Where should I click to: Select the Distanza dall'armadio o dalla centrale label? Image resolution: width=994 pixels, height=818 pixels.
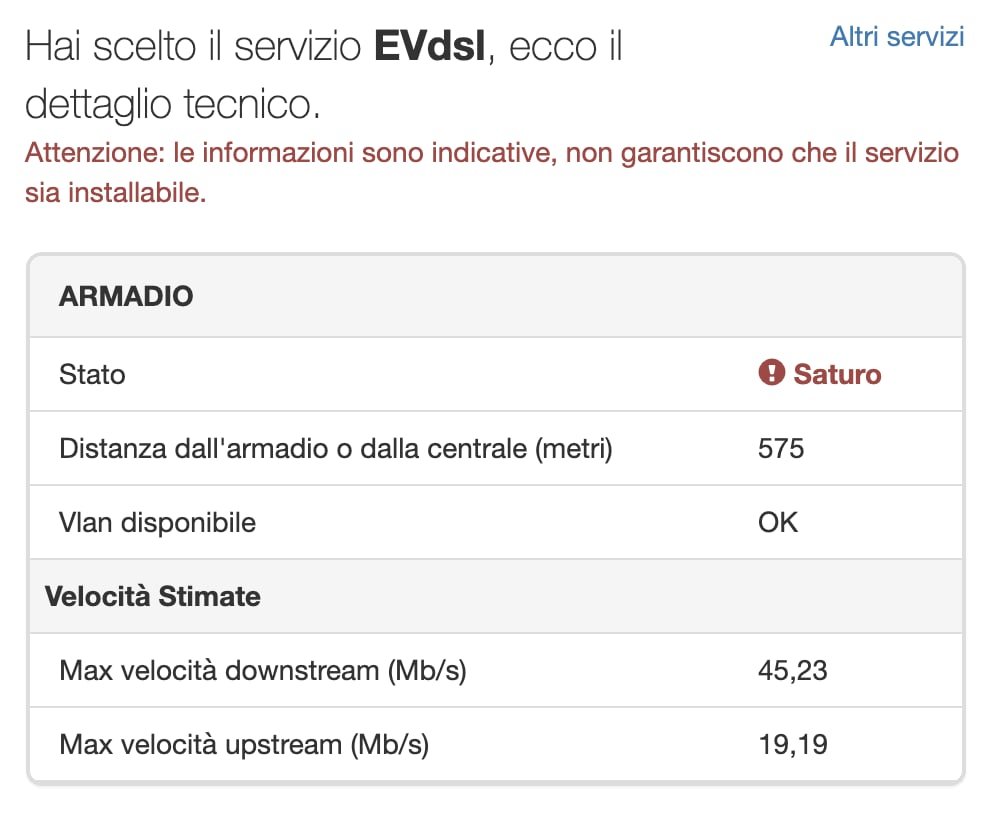click(x=335, y=448)
